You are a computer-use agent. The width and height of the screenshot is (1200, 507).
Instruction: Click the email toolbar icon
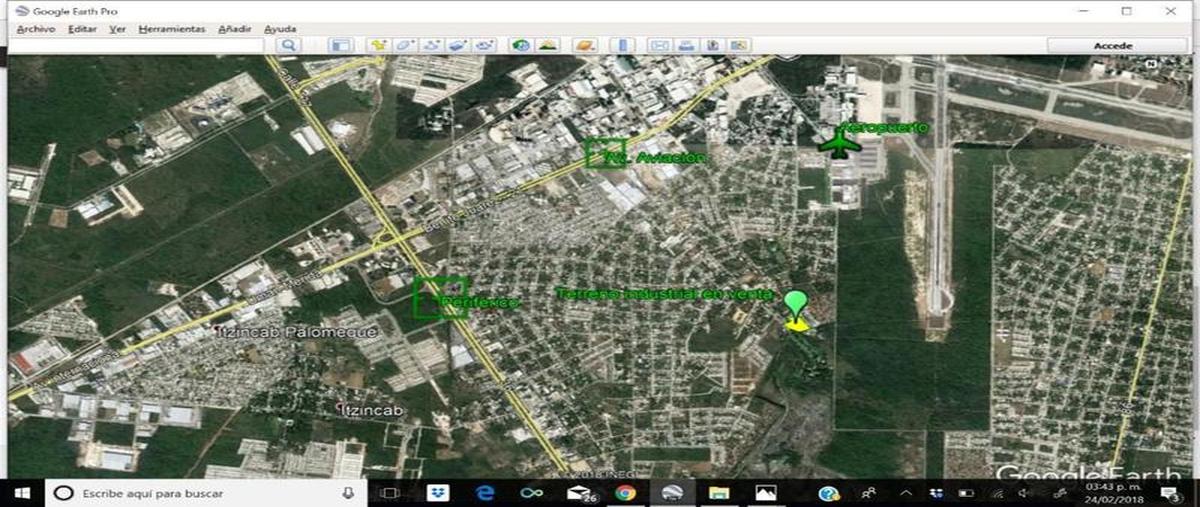pos(660,45)
